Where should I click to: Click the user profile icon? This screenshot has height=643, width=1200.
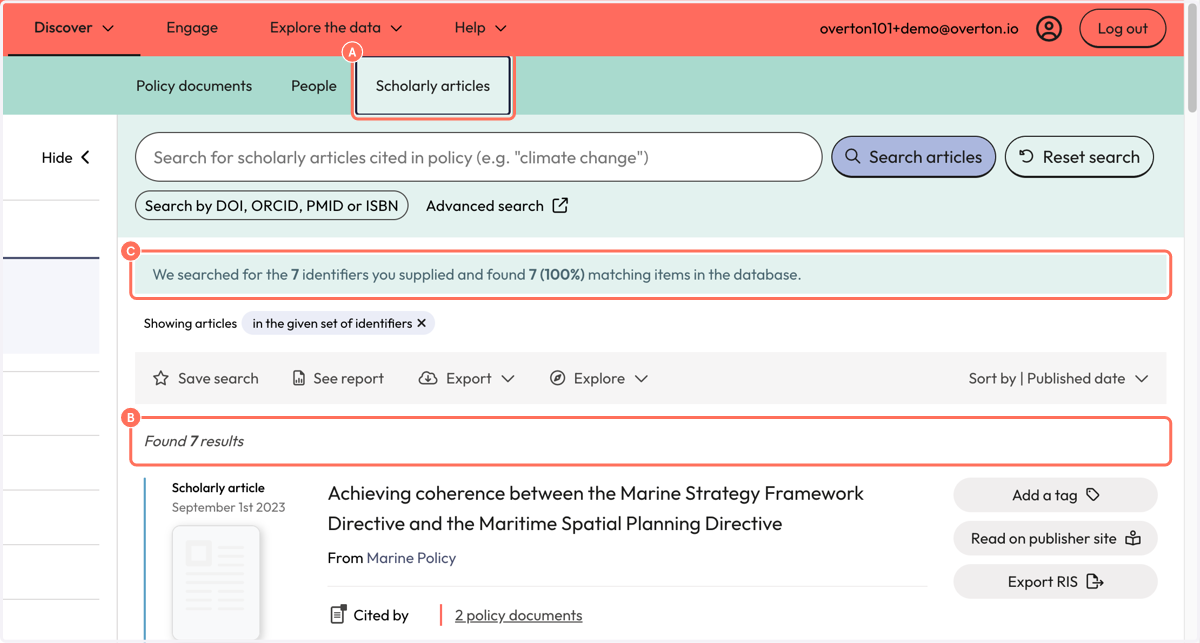[1049, 28]
